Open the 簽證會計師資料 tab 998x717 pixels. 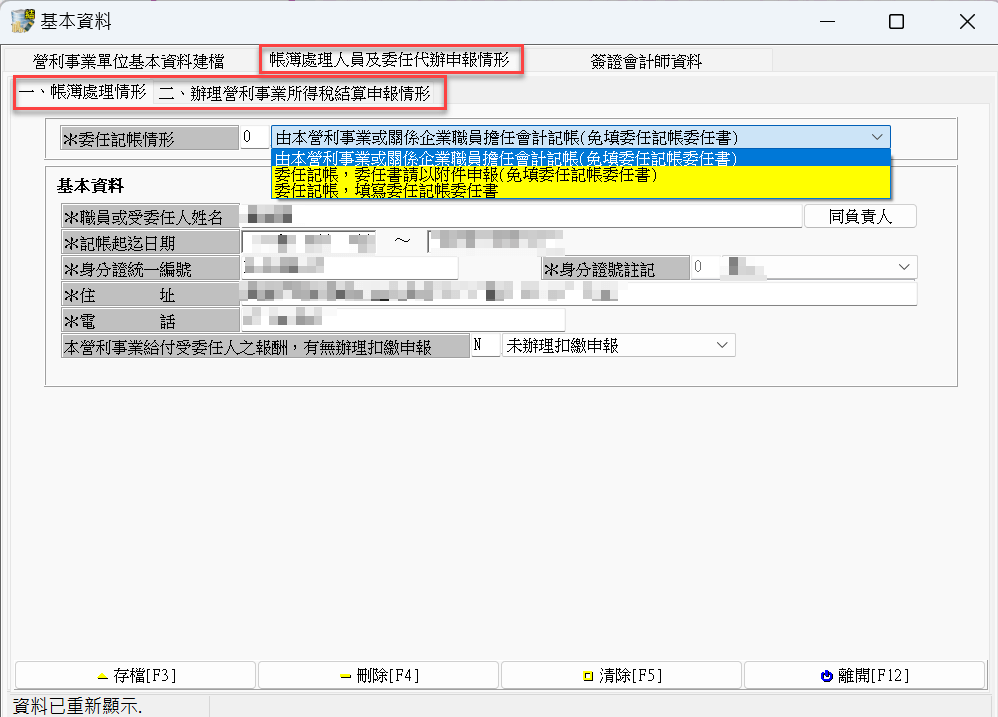pos(645,61)
